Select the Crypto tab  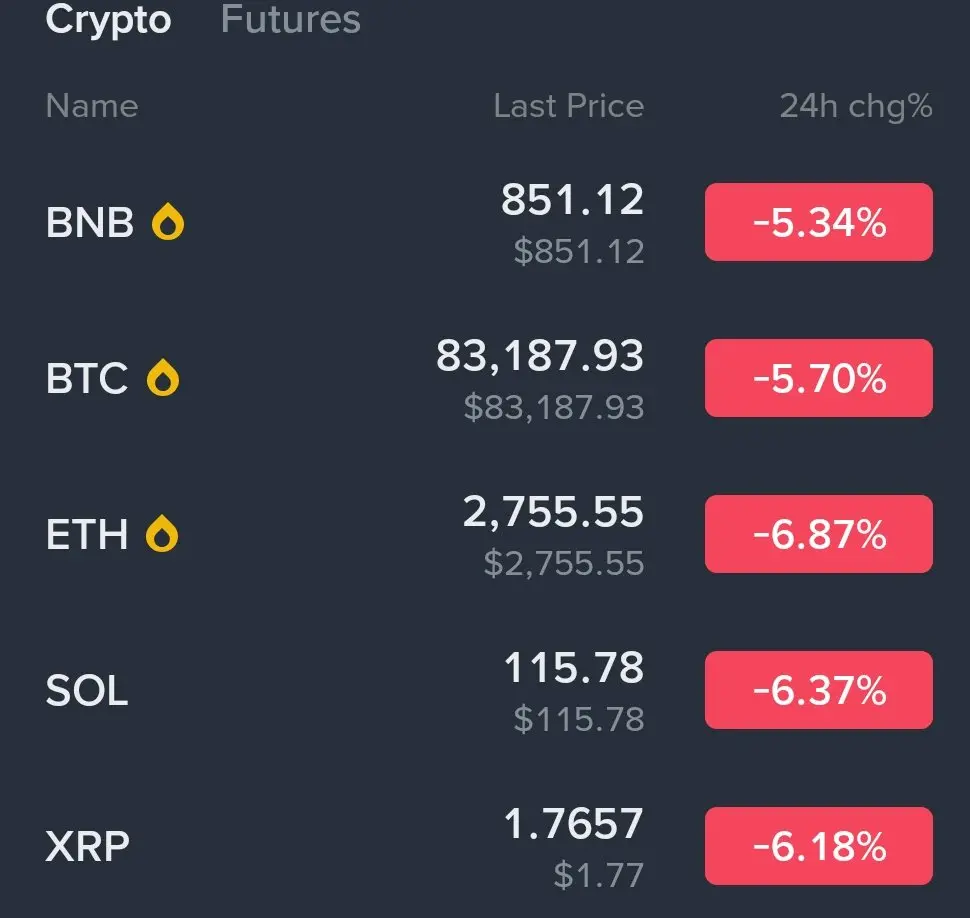click(108, 20)
